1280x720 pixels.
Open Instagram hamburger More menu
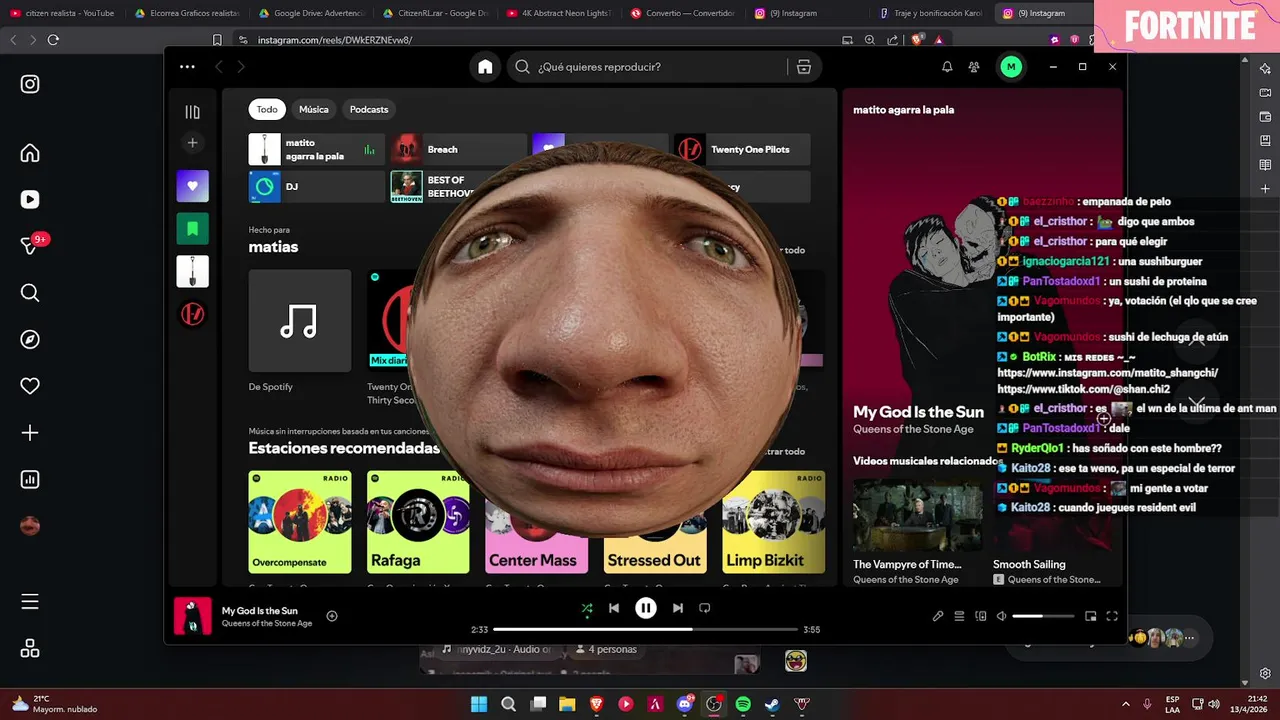pyautogui.click(x=30, y=602)
